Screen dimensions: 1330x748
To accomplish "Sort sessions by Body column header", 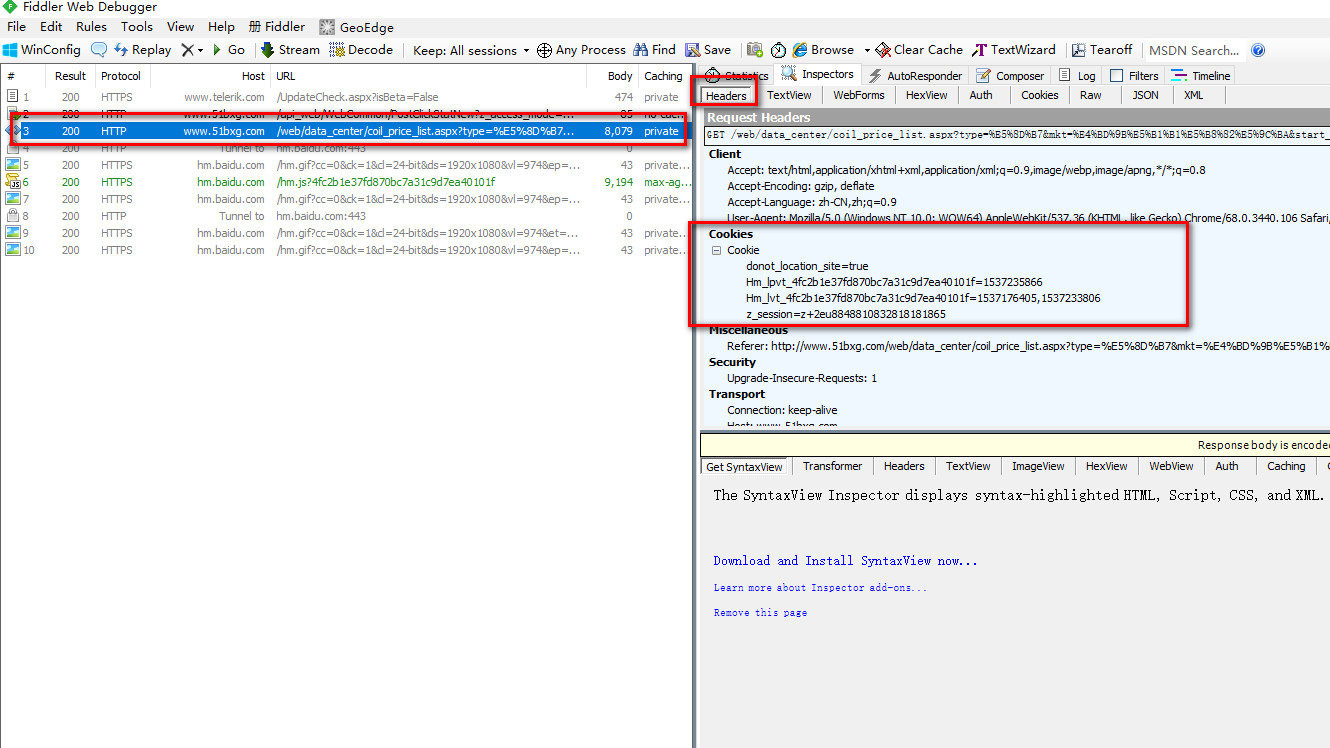I will pos(610,76).
